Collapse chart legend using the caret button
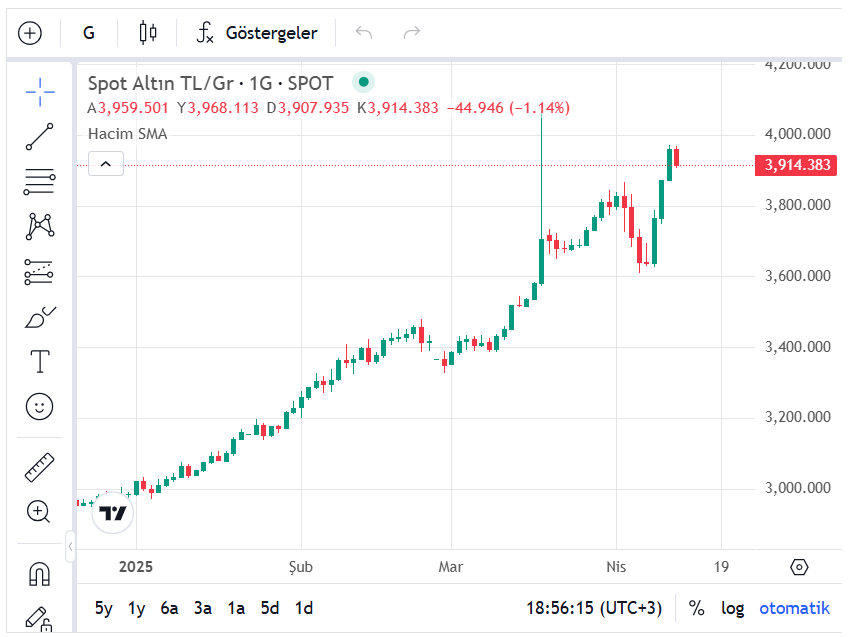The width and height of the screenshot is (848, 637). coord(106,163)
